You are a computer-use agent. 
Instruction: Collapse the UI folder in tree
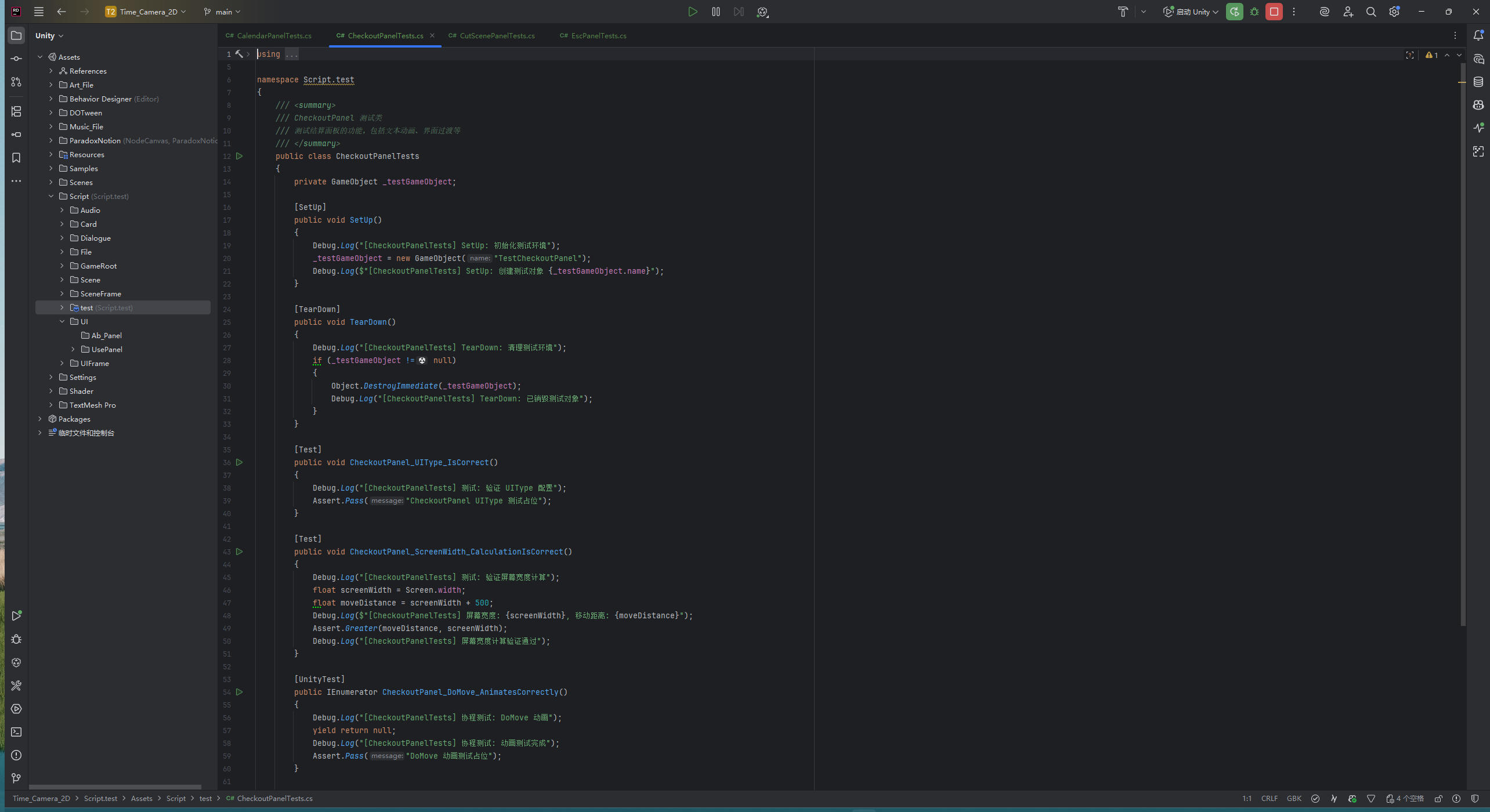tap(62, 321)
